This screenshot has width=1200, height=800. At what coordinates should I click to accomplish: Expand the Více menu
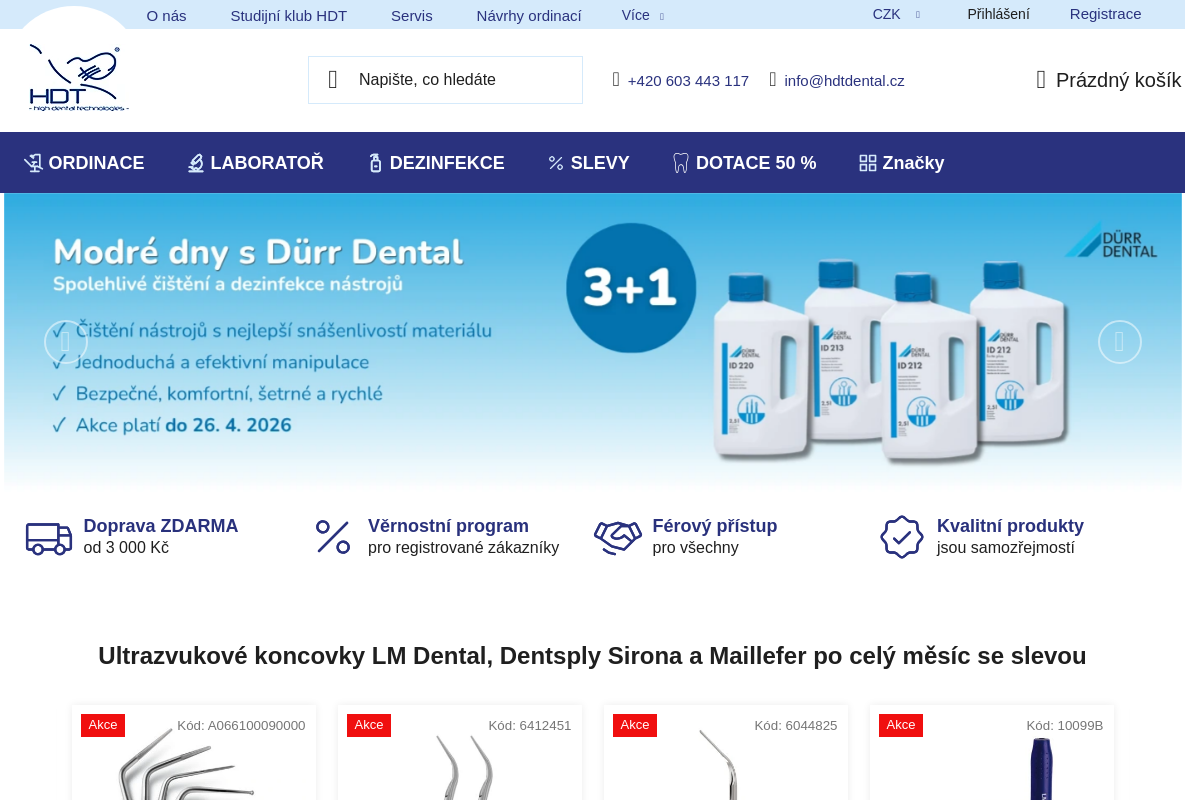tap(643, 15)
